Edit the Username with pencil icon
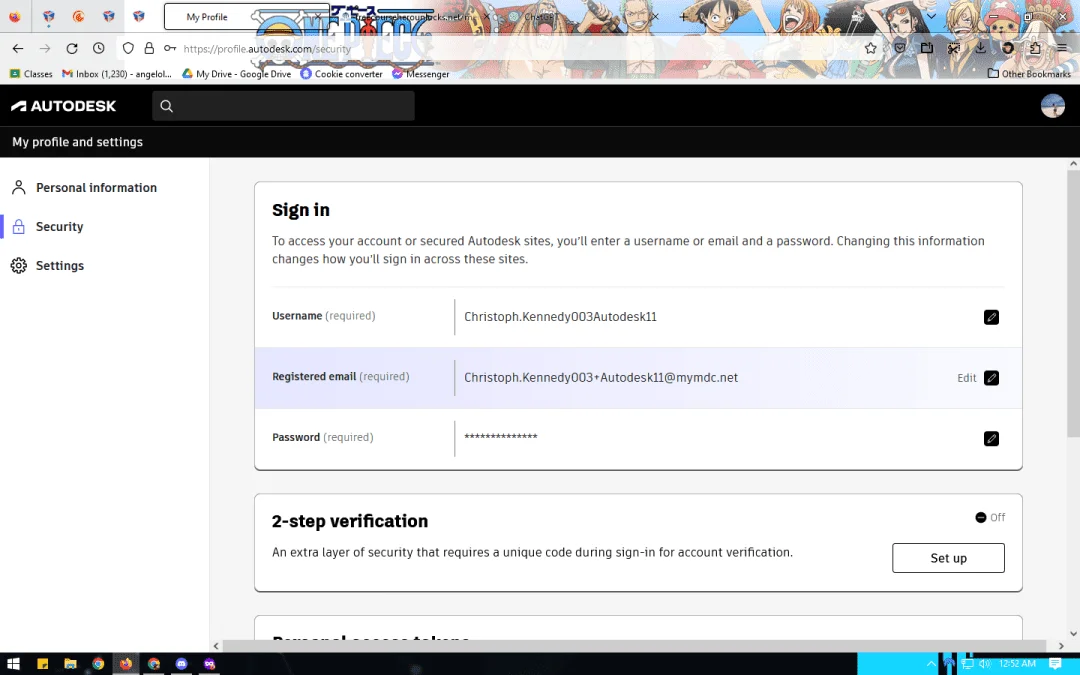The height and width of the screenshot is (675, 1080). [x=991, y=317]
